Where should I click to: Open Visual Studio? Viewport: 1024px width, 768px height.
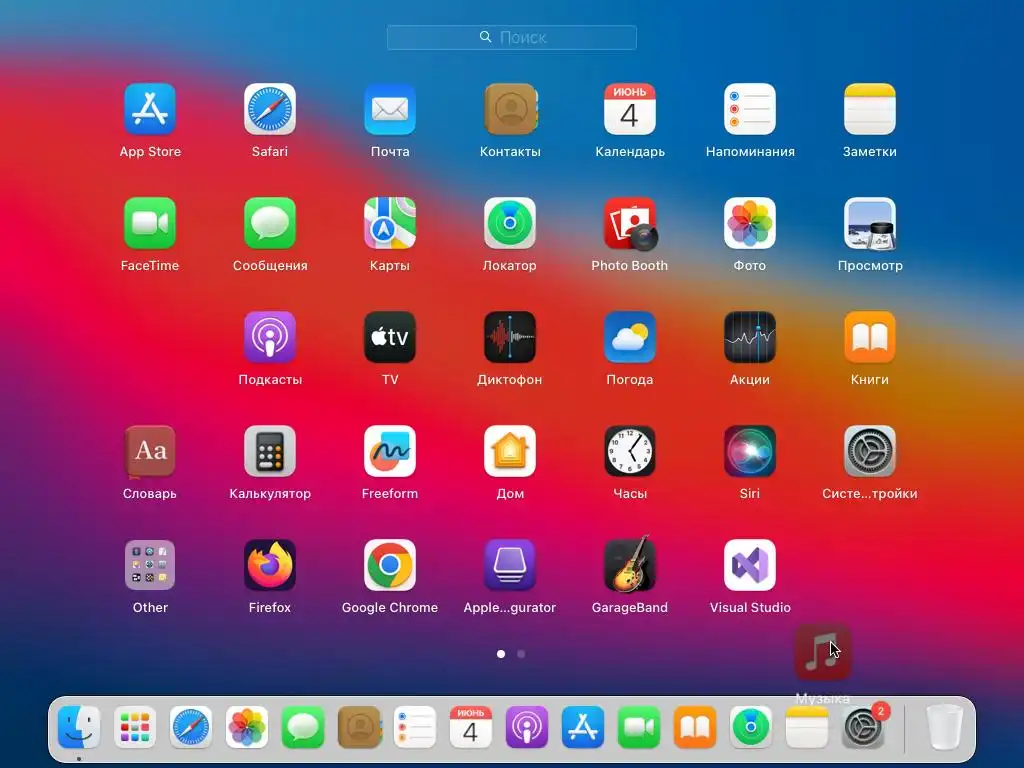point(750,565)
